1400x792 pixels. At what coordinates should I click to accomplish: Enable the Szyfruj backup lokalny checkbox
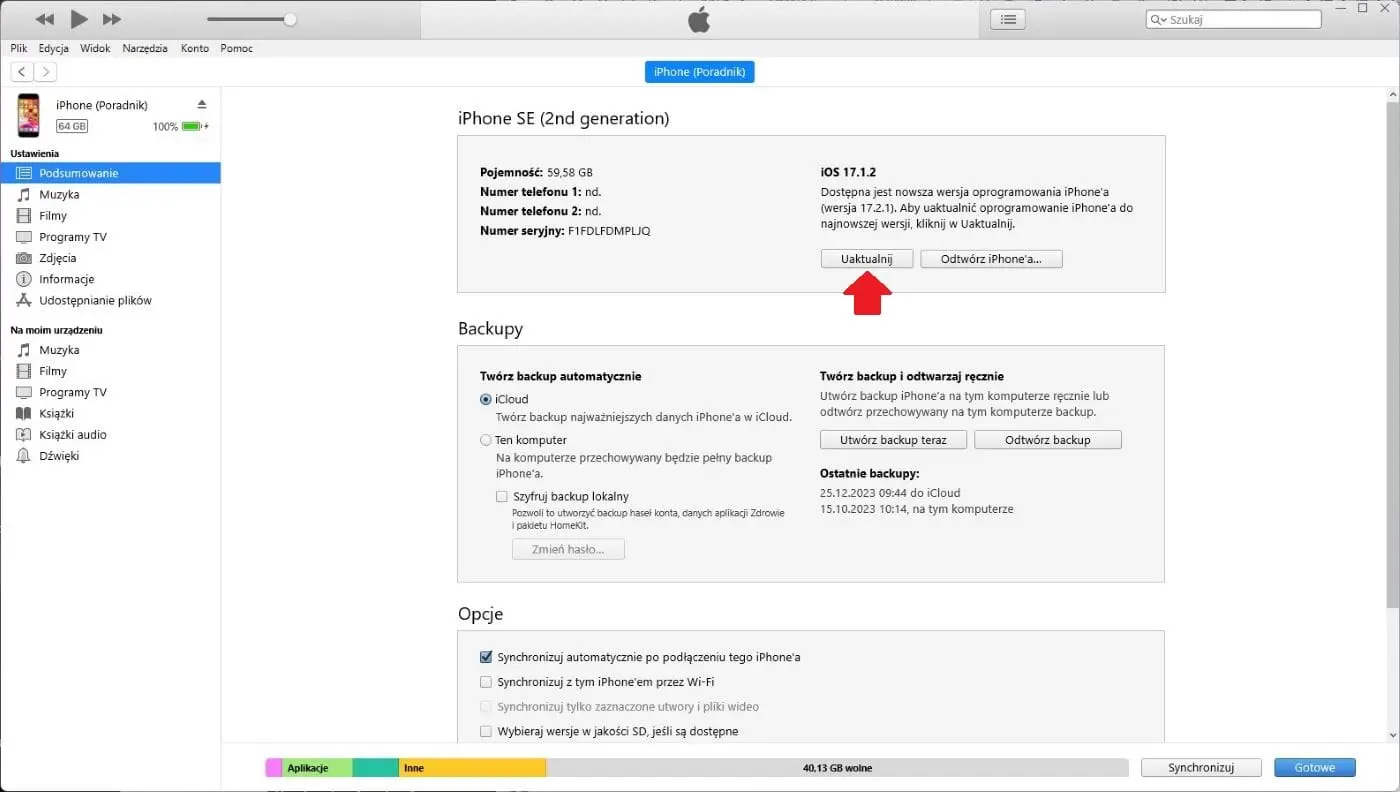click(x=502, y=496)
